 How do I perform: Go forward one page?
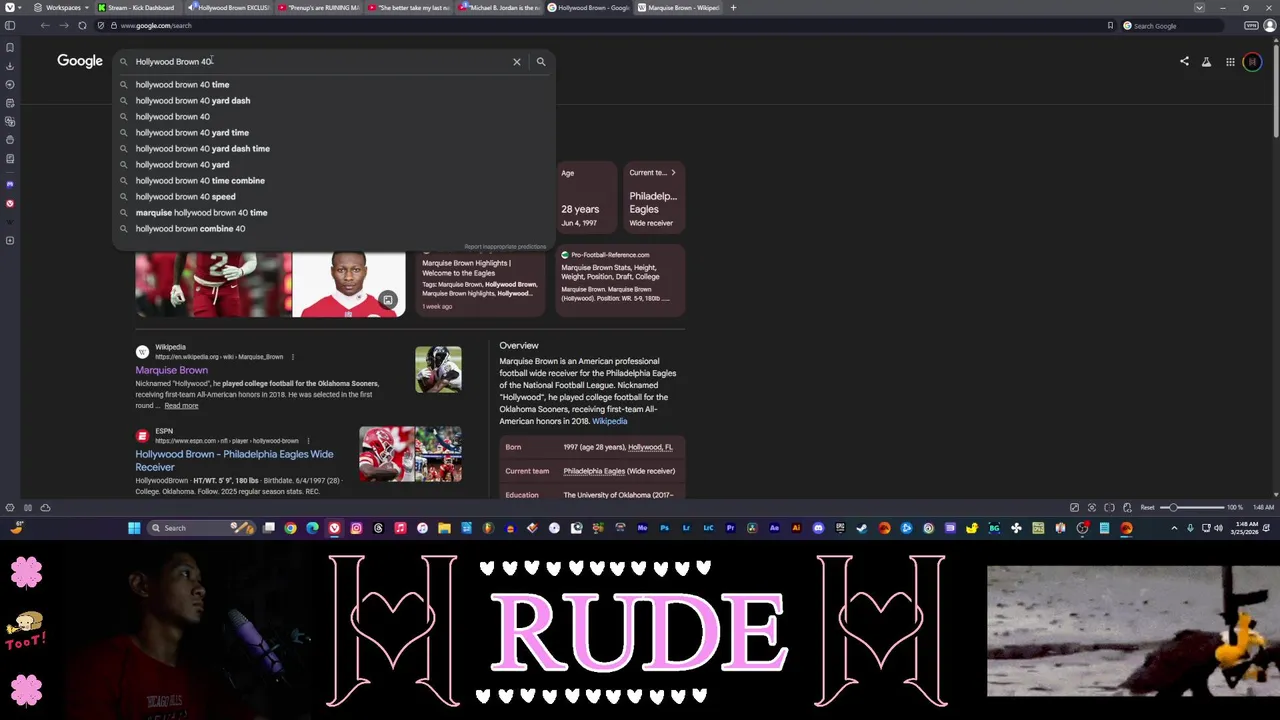click(63, 25)
